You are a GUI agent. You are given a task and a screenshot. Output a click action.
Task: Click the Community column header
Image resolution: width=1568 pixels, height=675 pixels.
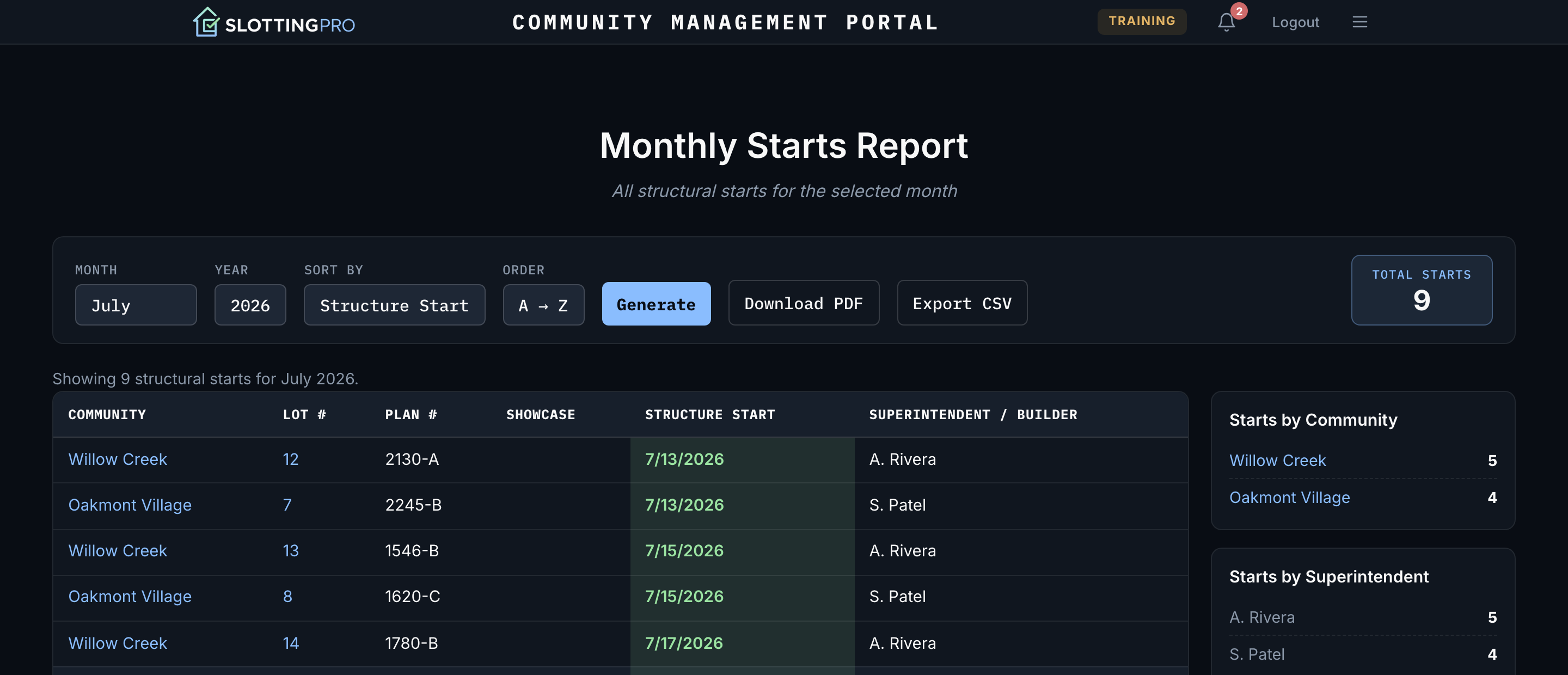click(x=107, y=414)
